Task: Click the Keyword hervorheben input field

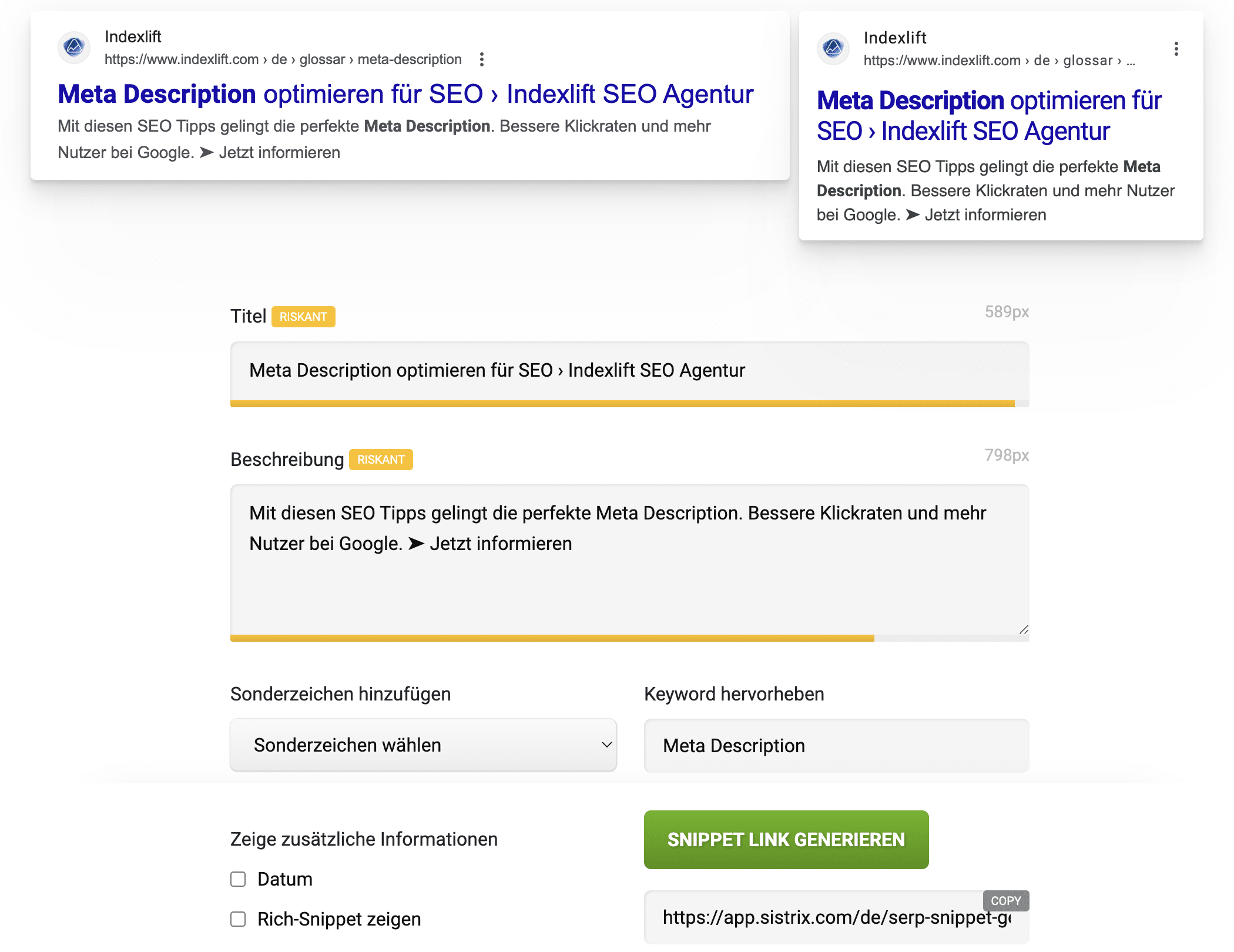Action: click(836, 746)
